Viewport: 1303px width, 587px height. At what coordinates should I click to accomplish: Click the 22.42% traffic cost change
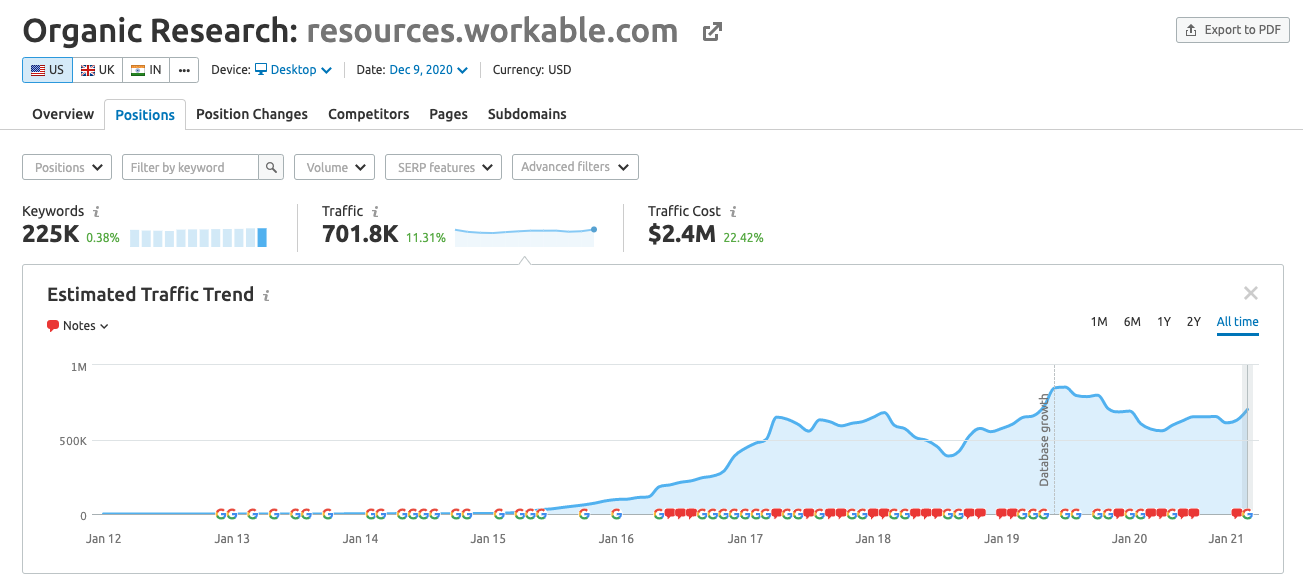pyautogui.click(x=743, y=238)
